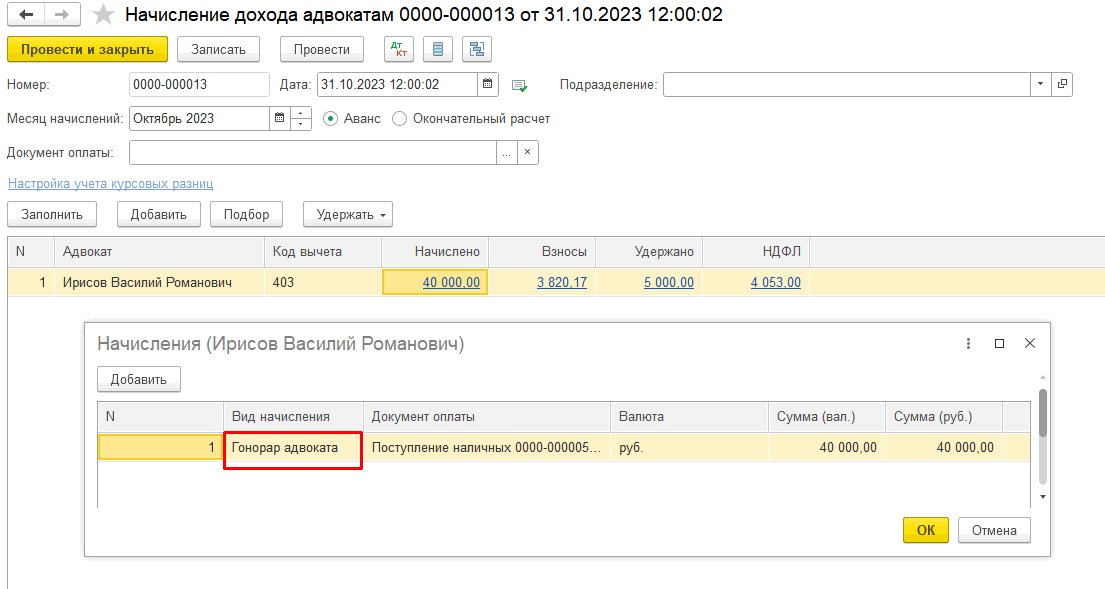Click Провести и закрыть button

87,49
